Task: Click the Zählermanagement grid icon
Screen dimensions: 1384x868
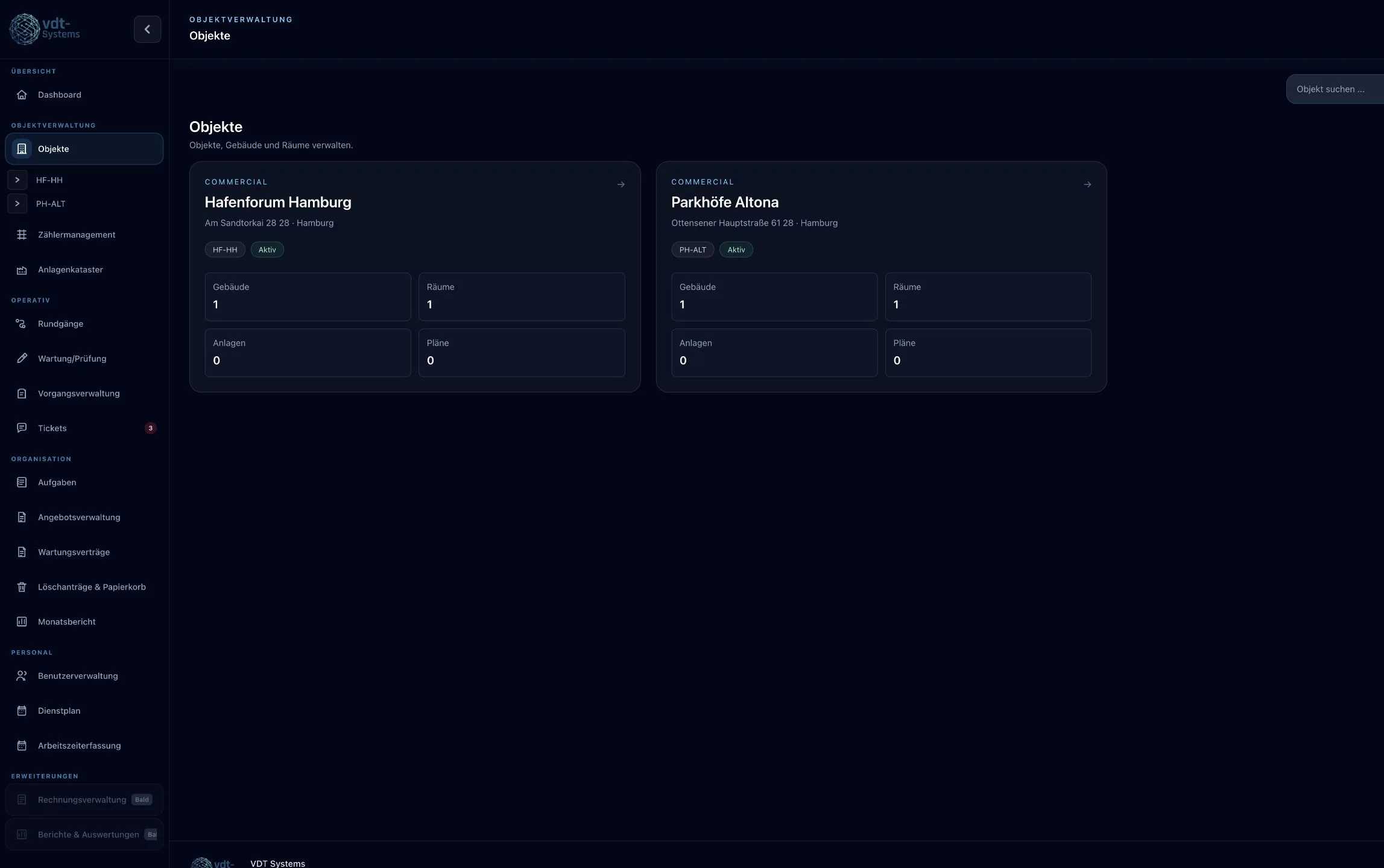Action: [x=22, y=234]
